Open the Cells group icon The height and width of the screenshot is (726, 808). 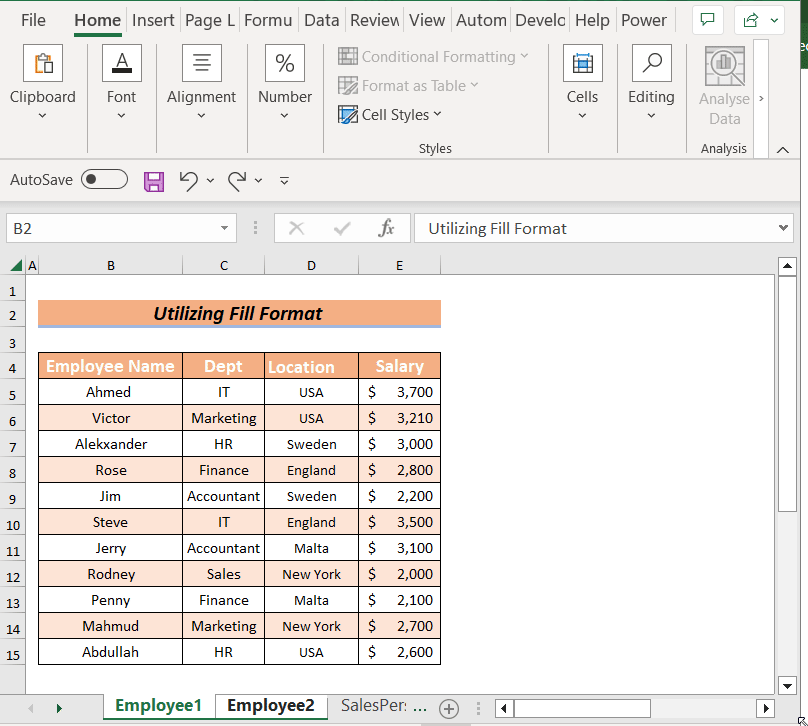[582, 64]
